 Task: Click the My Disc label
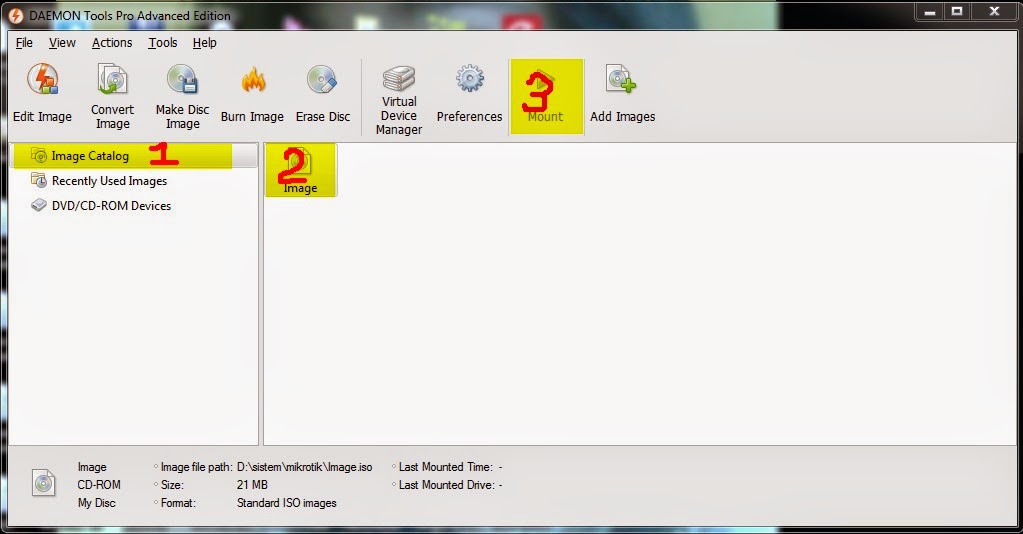coord(97,503)
